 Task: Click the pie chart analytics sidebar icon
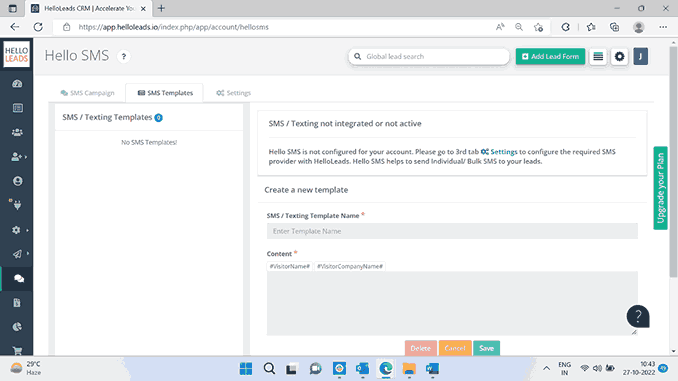(17, 327)
